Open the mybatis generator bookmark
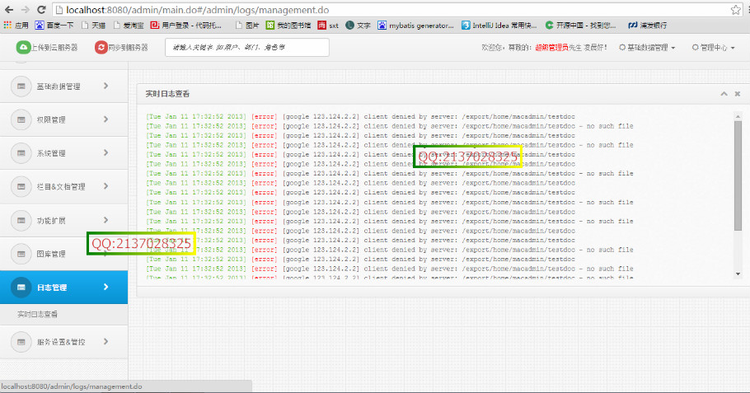 click(x=416, y=25)
